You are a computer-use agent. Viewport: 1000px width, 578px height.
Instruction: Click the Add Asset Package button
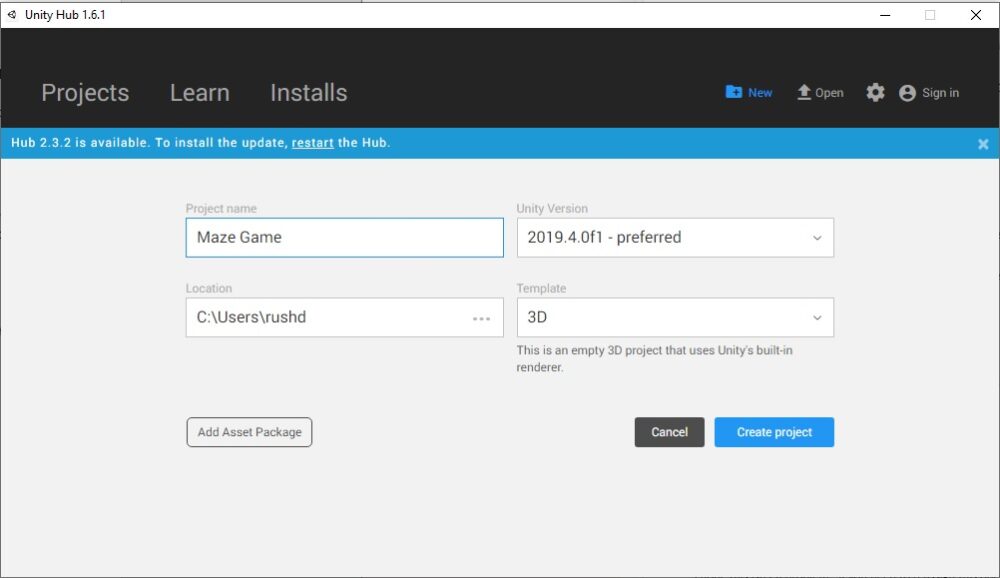click(x=249, y=432)
